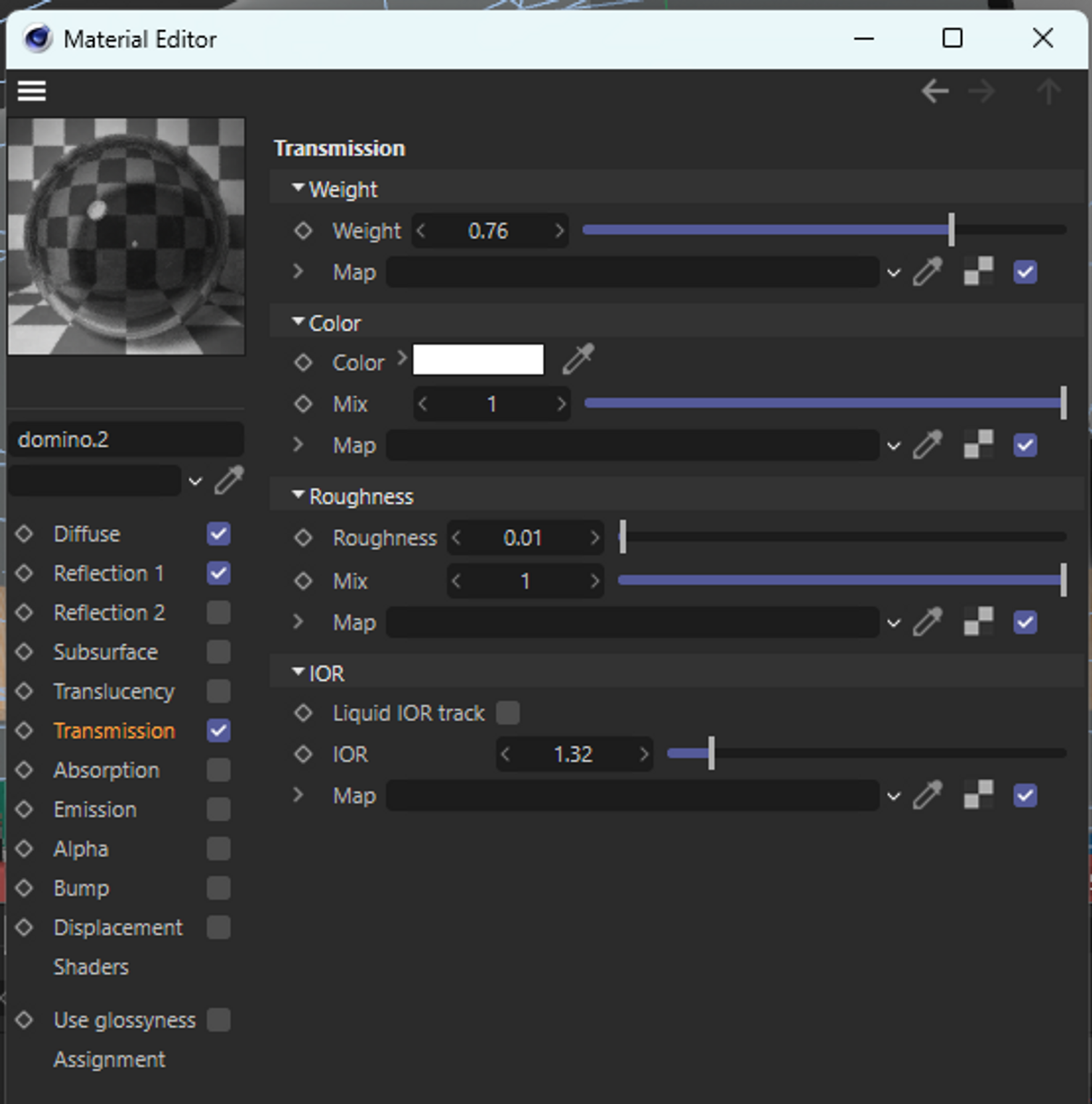Click the eyedropper below the domino.2 name field
This screenshot has height=1104, width=1092.
[229, 481]
